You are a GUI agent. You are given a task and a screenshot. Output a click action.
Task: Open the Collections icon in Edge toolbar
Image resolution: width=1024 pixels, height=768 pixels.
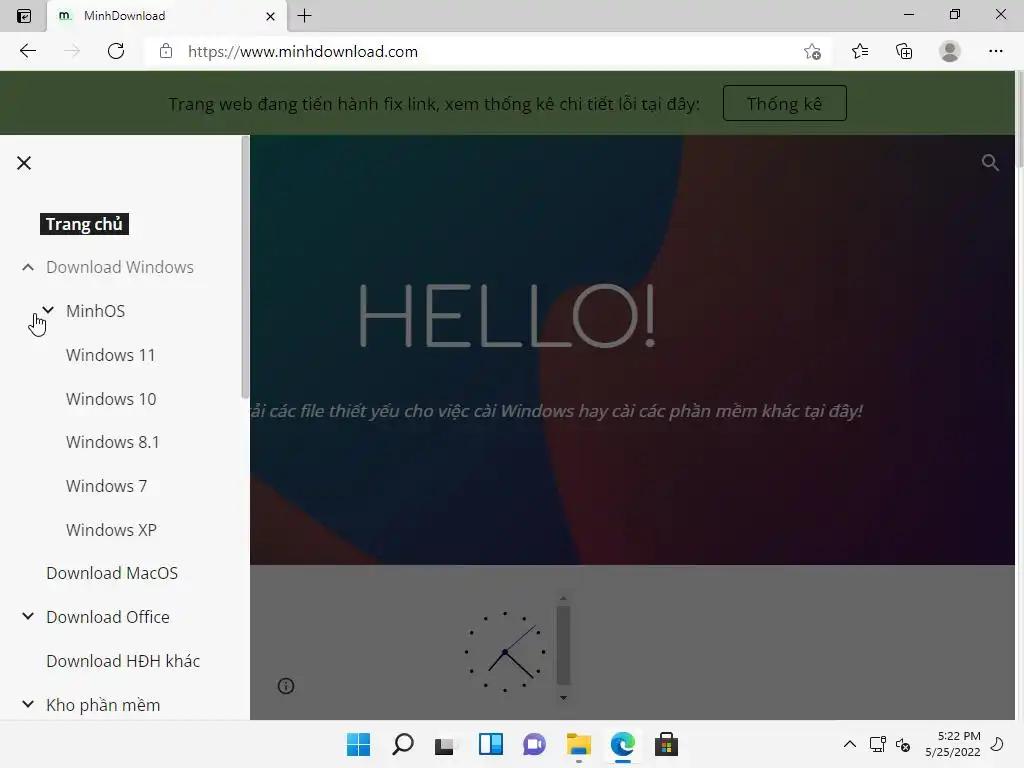[x=904, y=51]
